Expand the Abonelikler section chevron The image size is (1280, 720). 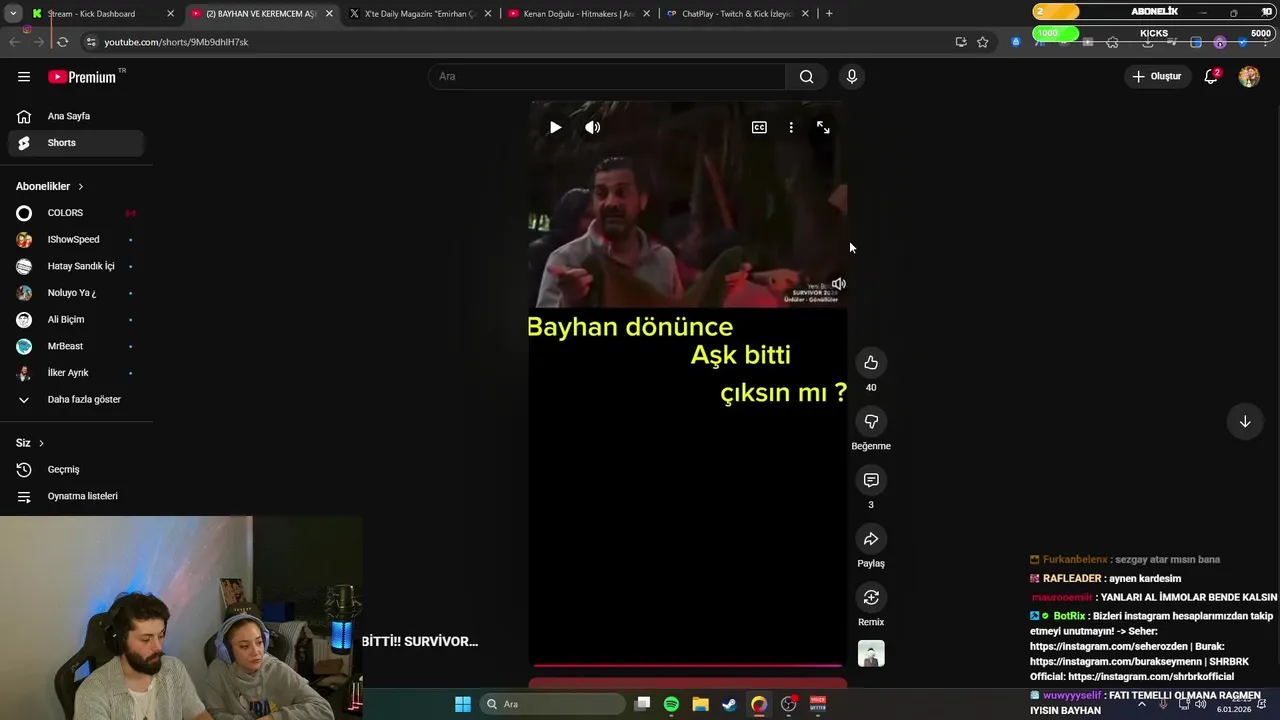pos(81,187)
